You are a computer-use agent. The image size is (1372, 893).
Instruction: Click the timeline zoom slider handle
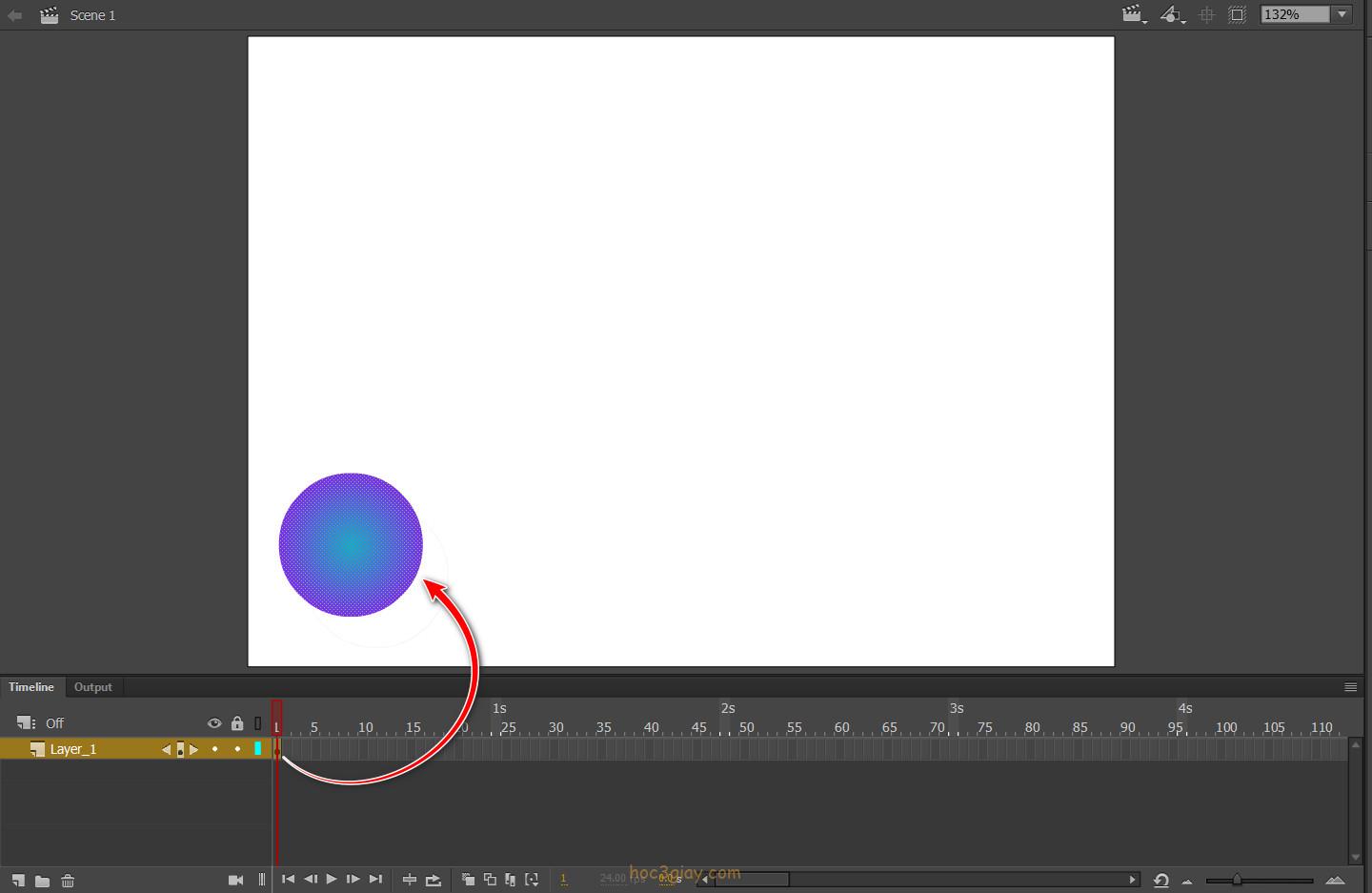[1237, 880]
